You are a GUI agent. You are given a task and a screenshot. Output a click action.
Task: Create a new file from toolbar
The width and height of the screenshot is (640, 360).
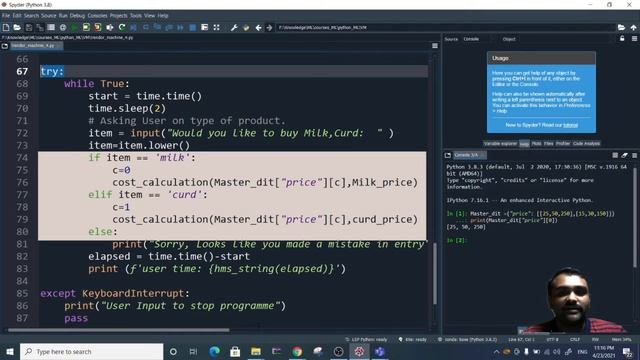[x=6, y=27]
